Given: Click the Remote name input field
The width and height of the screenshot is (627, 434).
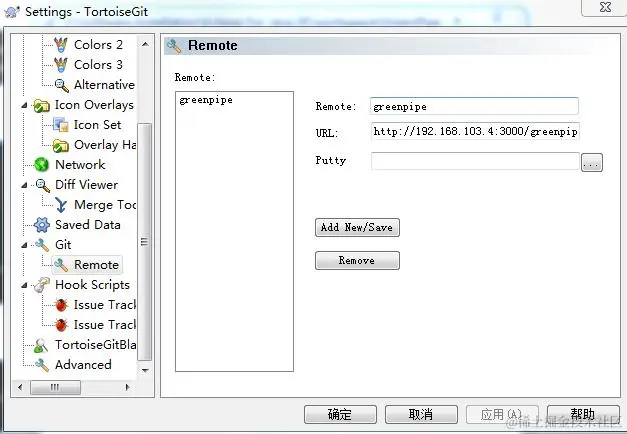Looking at the screenshot, I should [474, 106].
